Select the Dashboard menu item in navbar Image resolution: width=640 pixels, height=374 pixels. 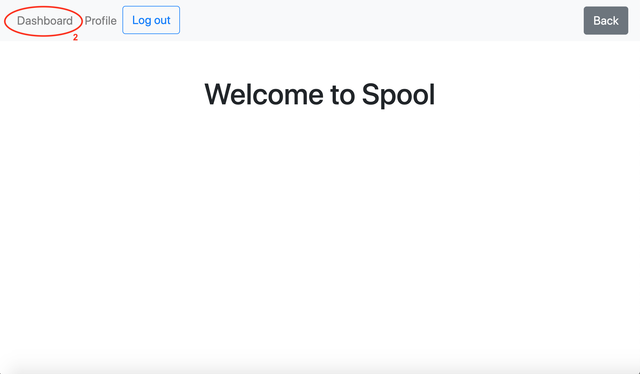[x=44, y=21]
